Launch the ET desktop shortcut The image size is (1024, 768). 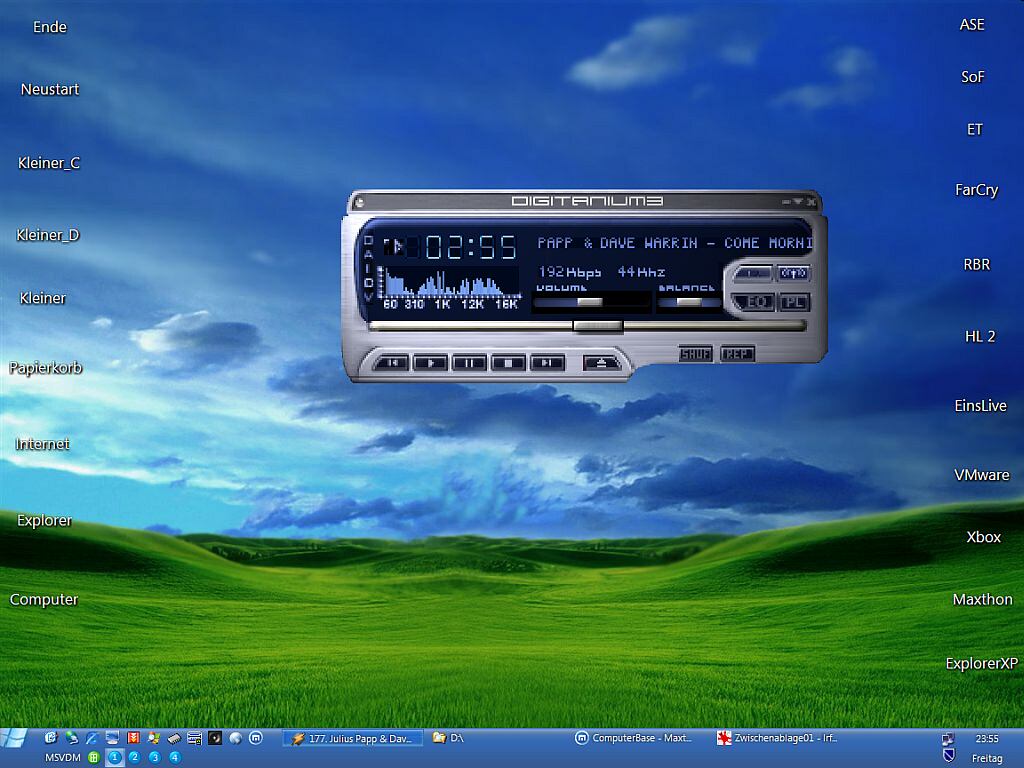click(974, 129)
